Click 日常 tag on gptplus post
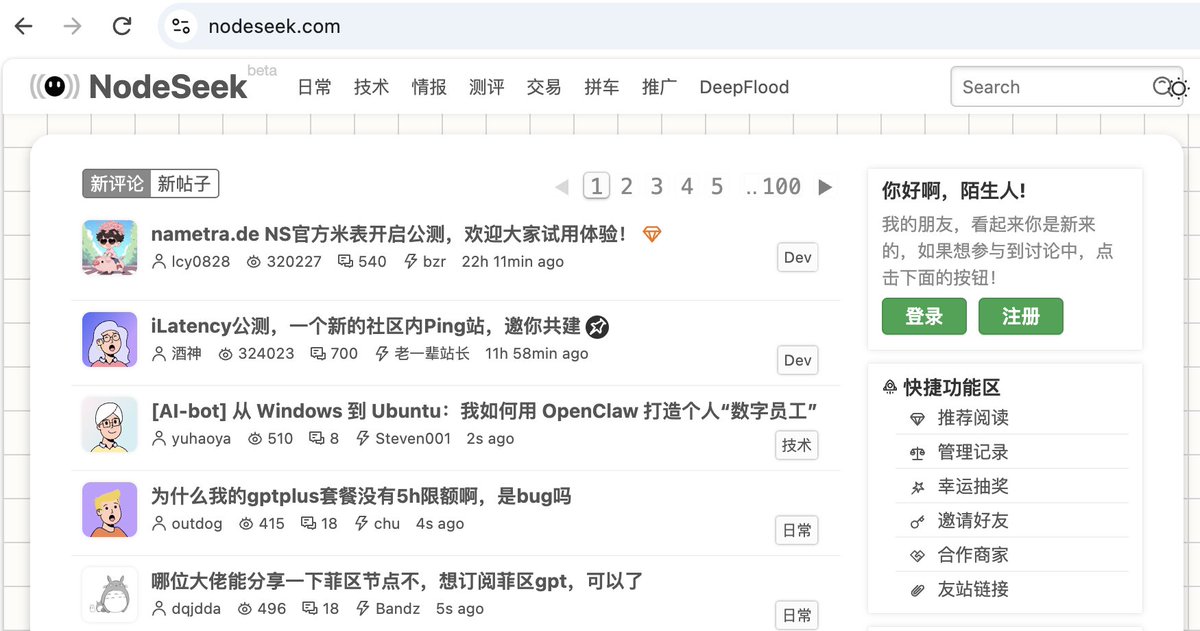Viewport: 1200px width, 631px height. pyautogui.click(x=797, y=530)
